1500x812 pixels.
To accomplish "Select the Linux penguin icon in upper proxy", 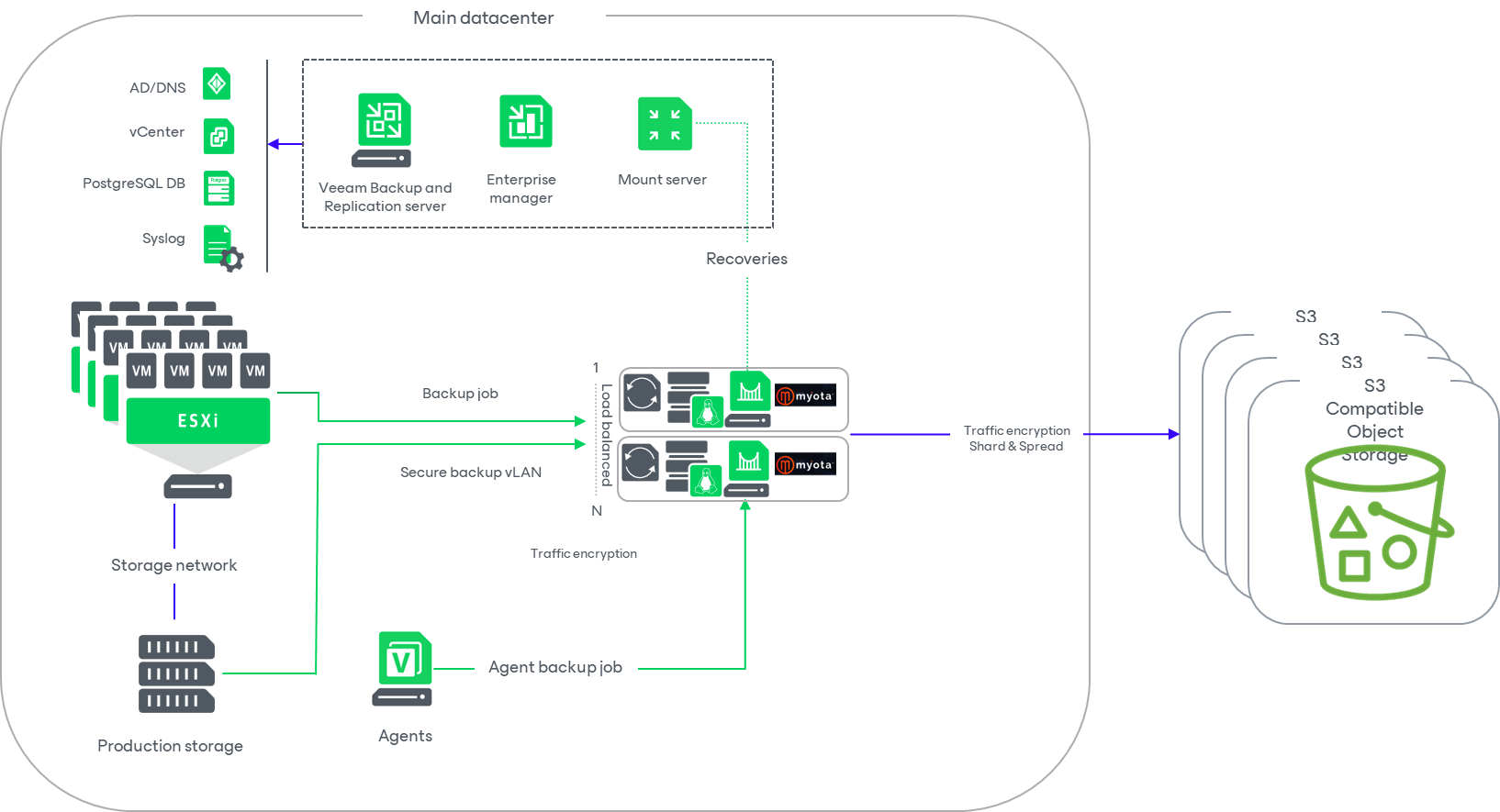I will coord(708,412).
